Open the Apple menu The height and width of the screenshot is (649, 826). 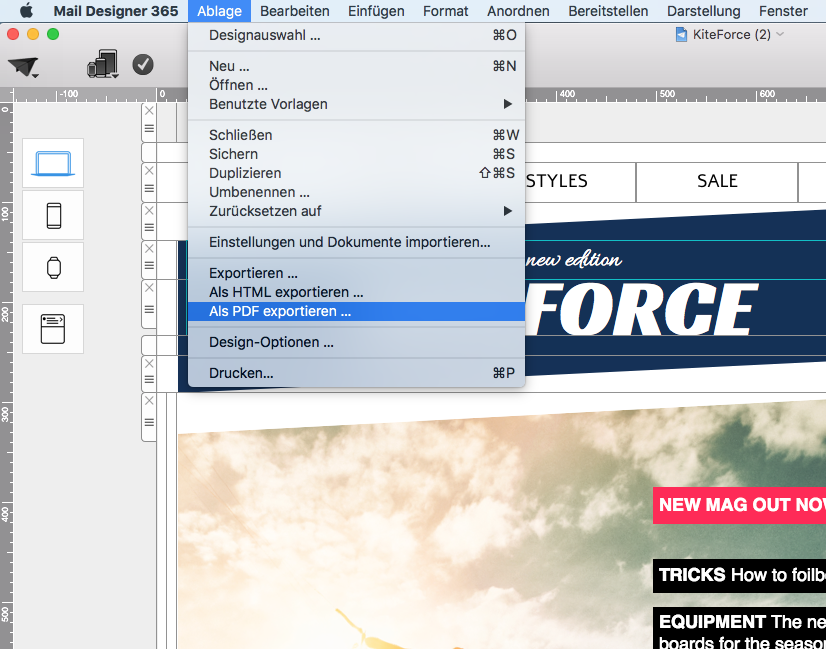point(26,11)
